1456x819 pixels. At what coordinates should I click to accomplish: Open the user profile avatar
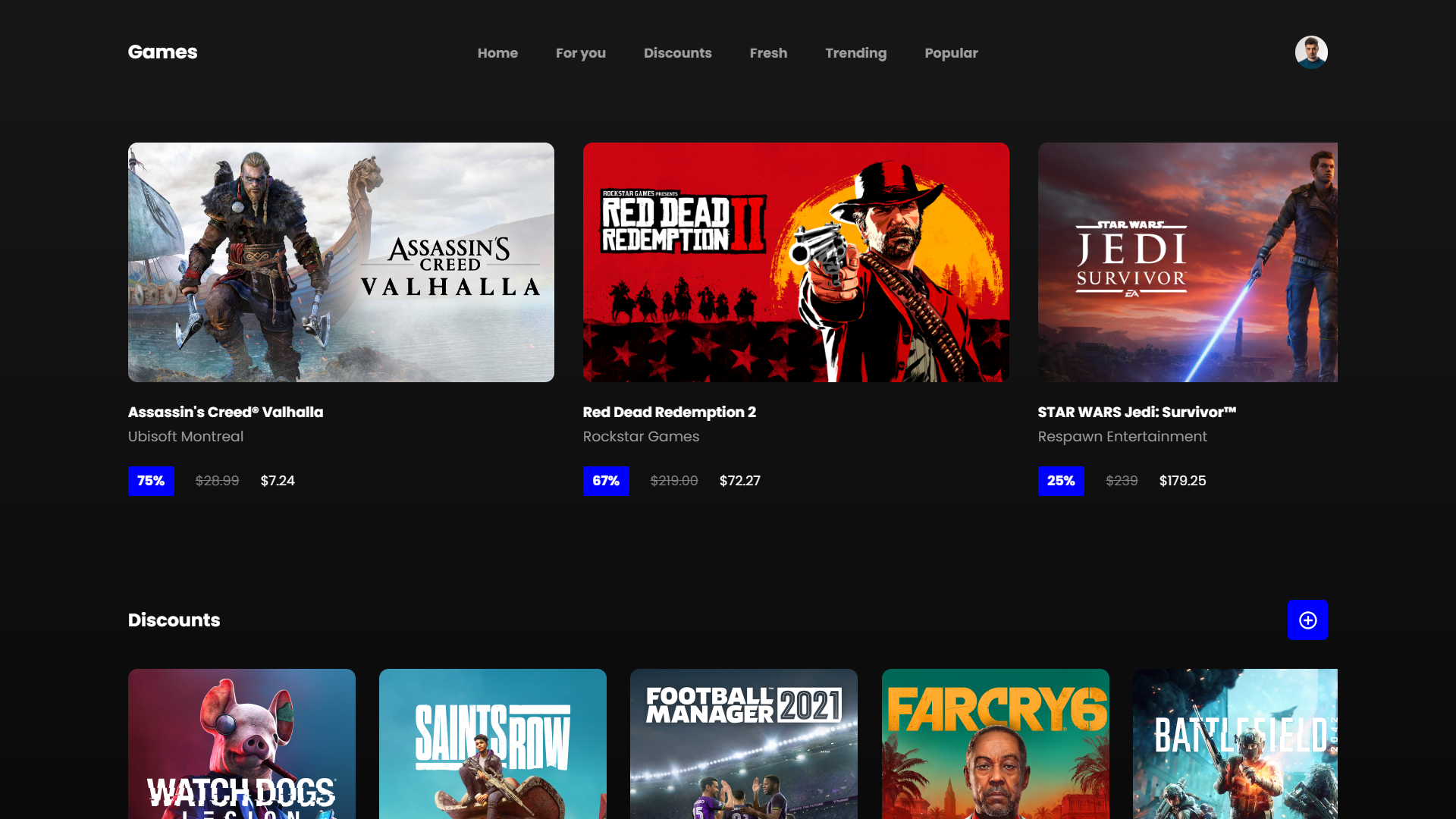(1311, 52)
